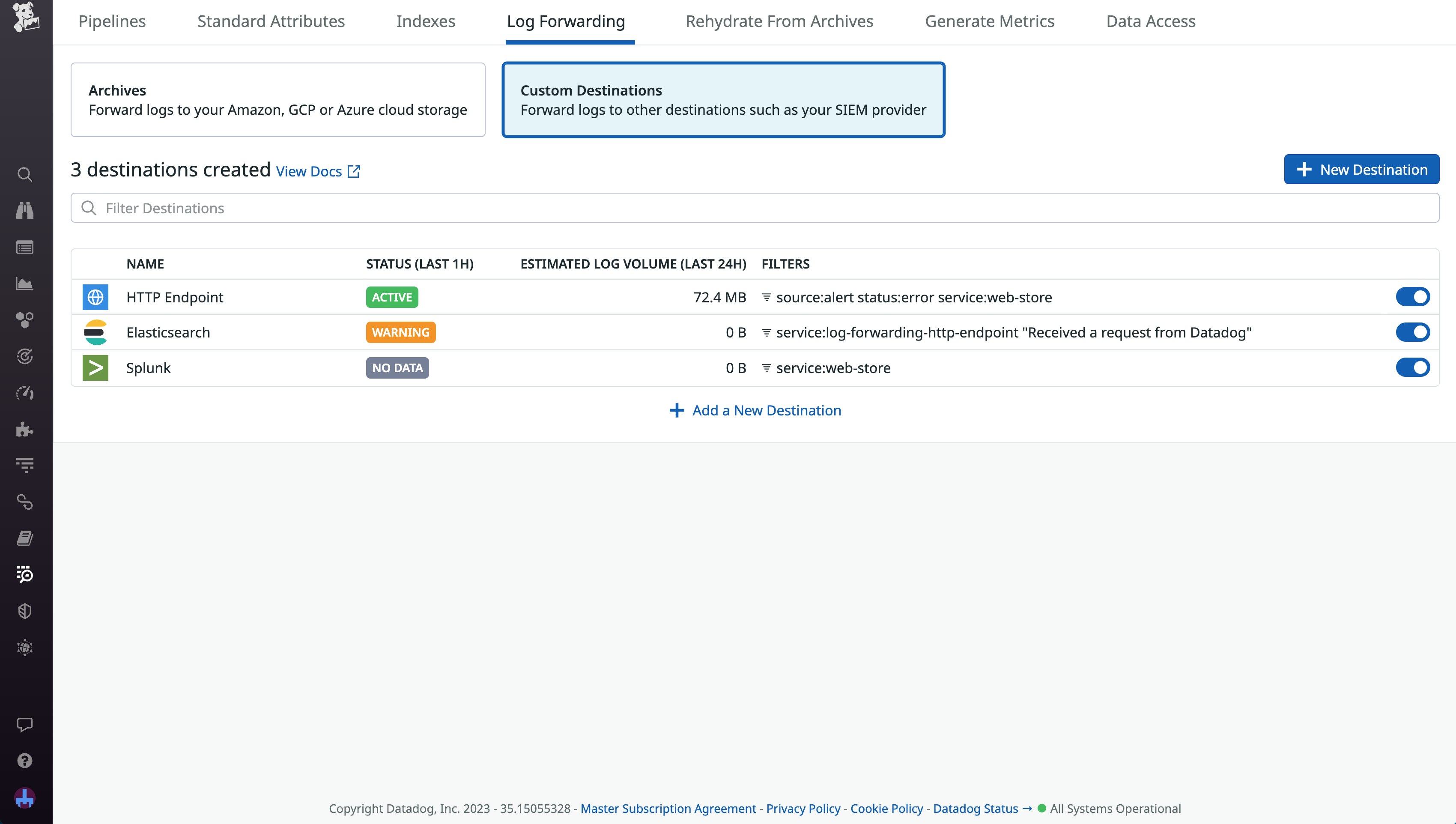Image resolution: width=1456 pixels, height=824 pixels.
Task: Select the highlighted Logs icon in sidebar
Action: point(25,574)
